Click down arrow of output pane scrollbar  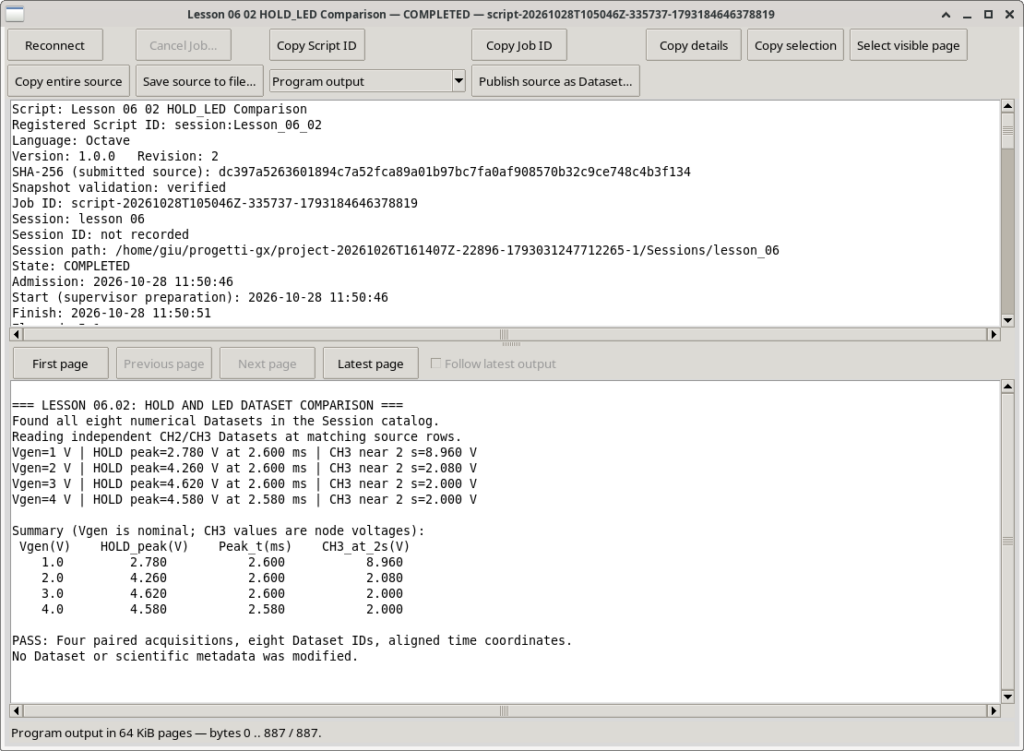pos(1008,697)
